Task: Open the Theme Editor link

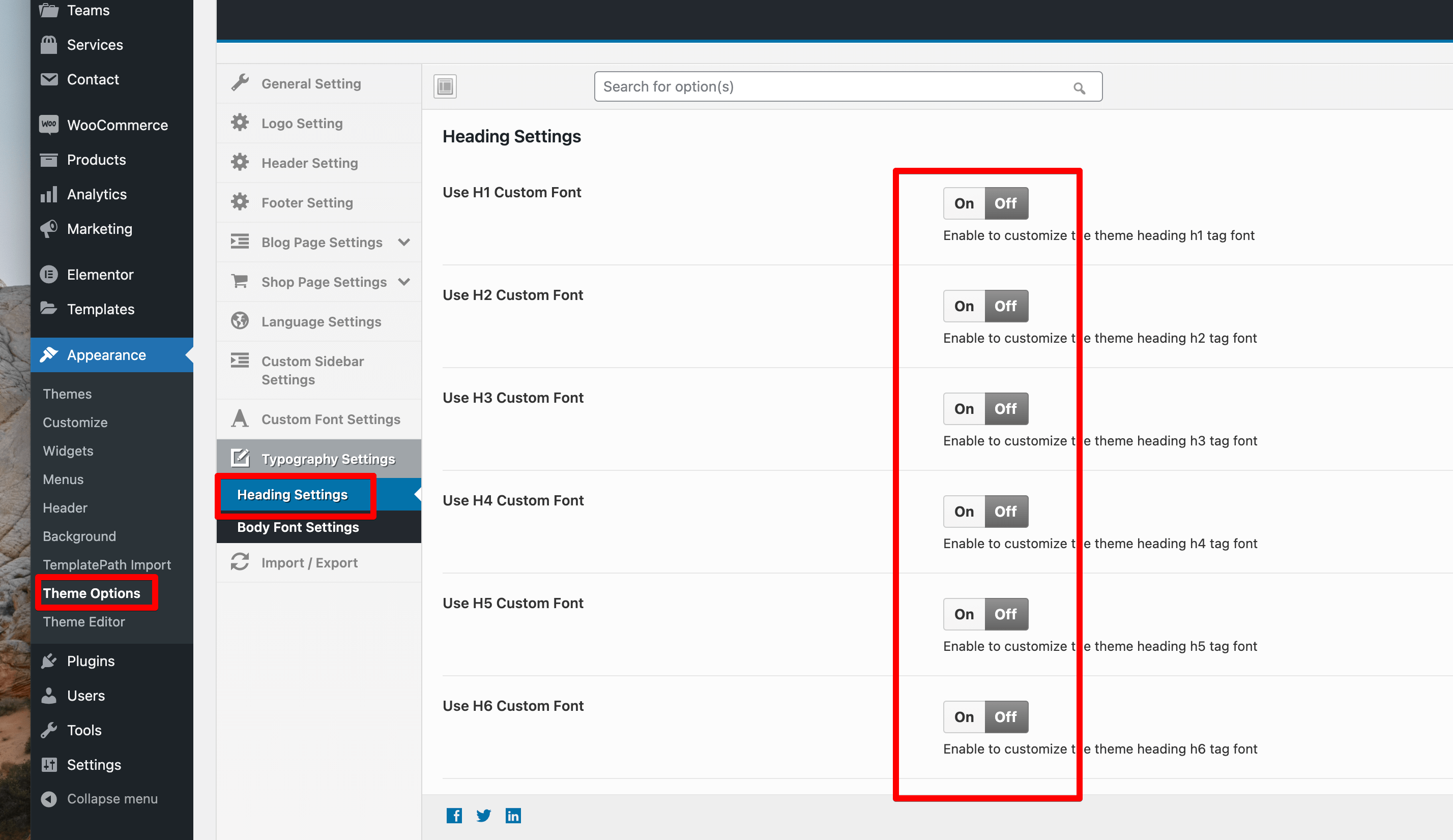Action: pyautogui.click(x=83, y=621)
